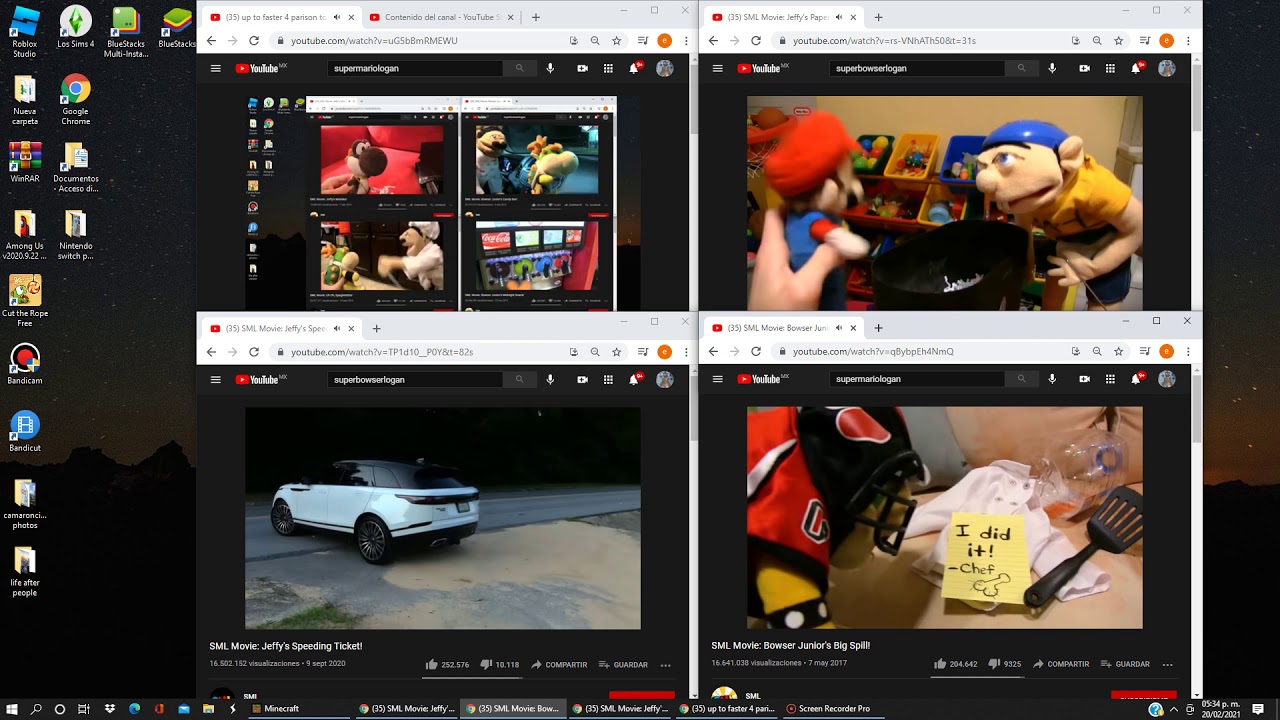Share the Bowser Junior's Big Spill video
The width and height of the screenshot is (1280, 720).
[1061, 665]
